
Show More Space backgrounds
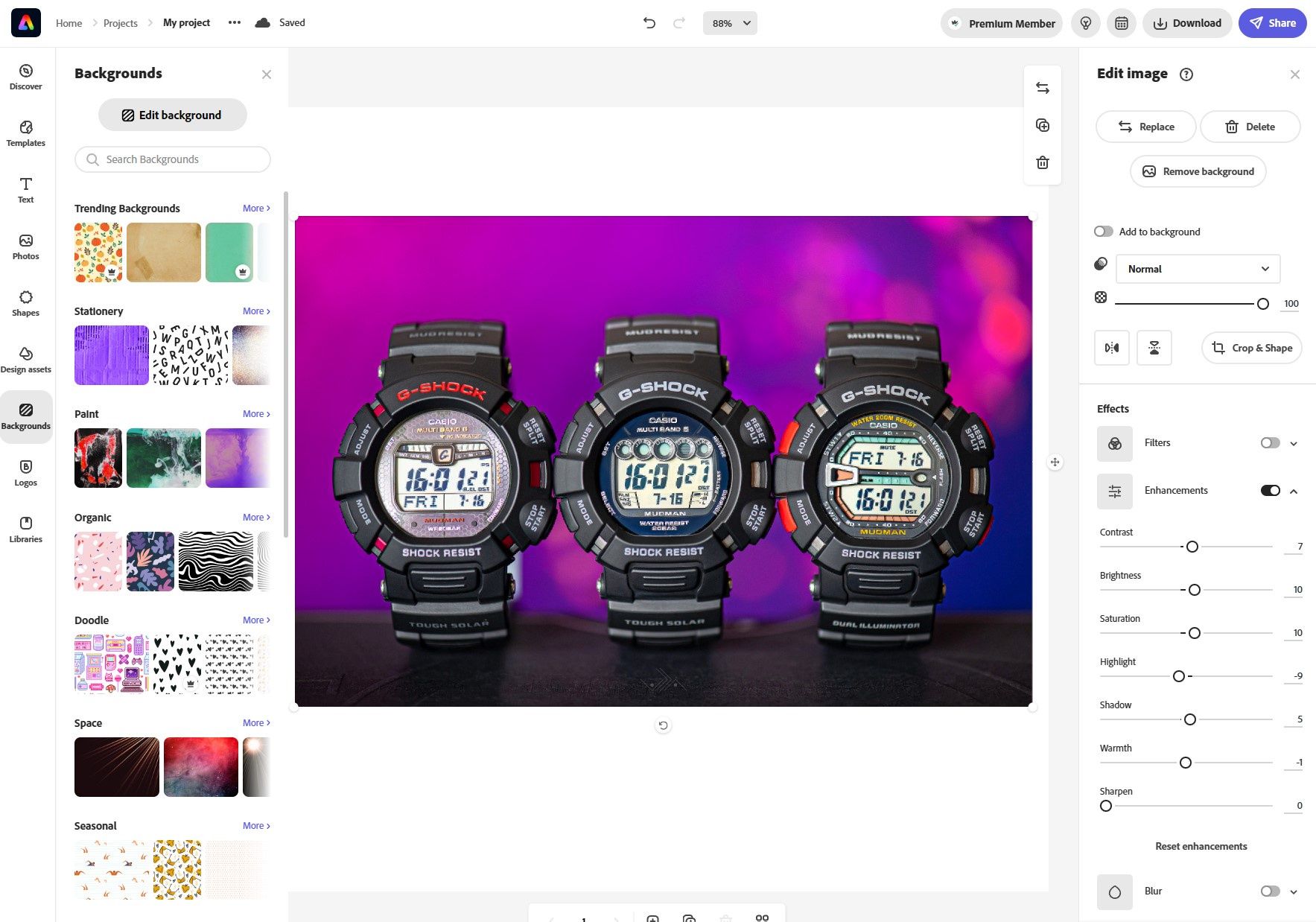(256, 723)
